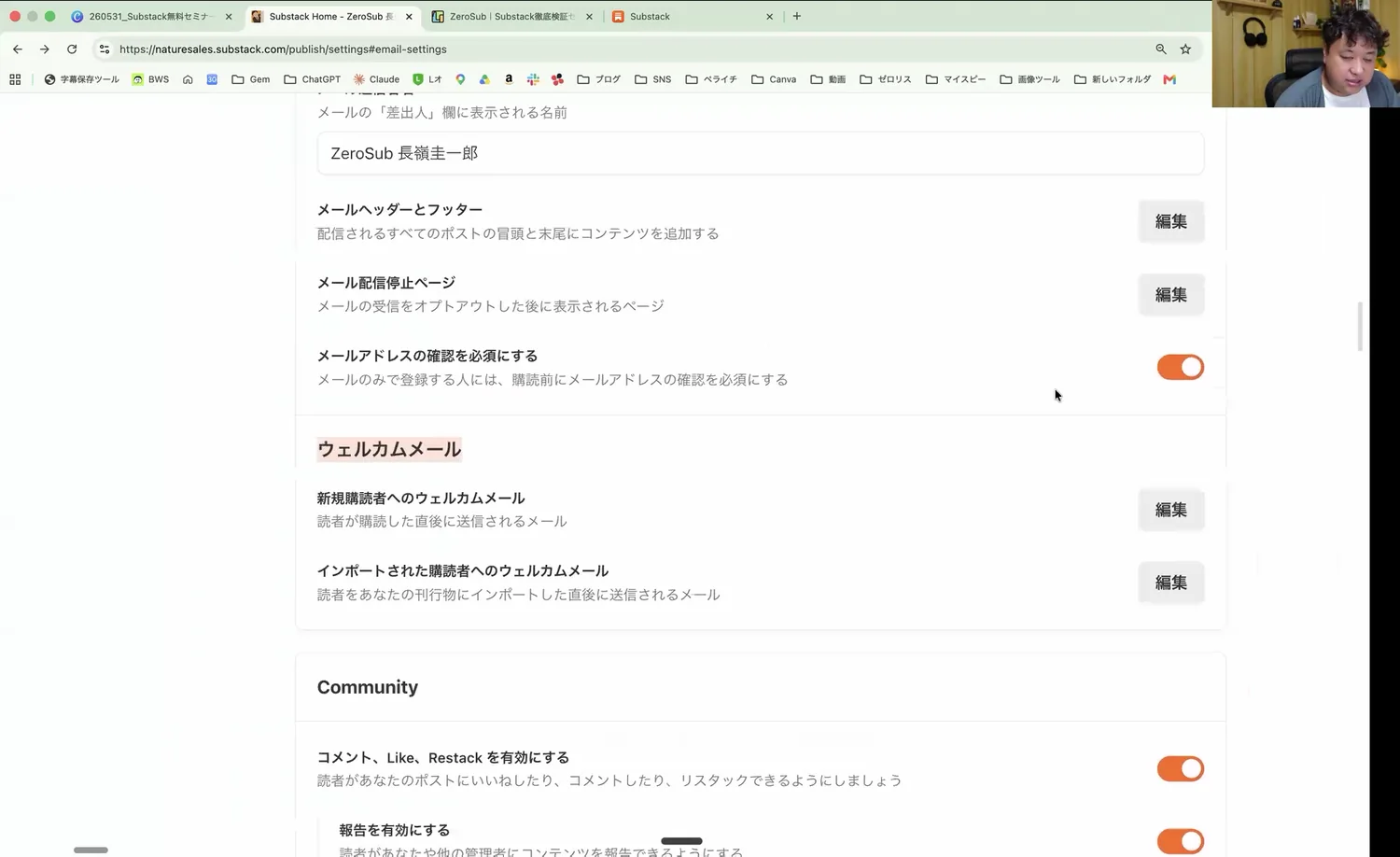
Task: Open the Gmail bookmark icon
Action: [1169, 79]
